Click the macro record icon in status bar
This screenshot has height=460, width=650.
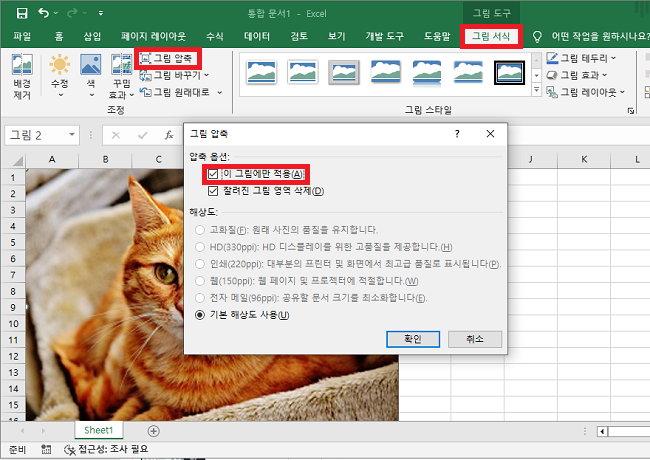point(46,449)
